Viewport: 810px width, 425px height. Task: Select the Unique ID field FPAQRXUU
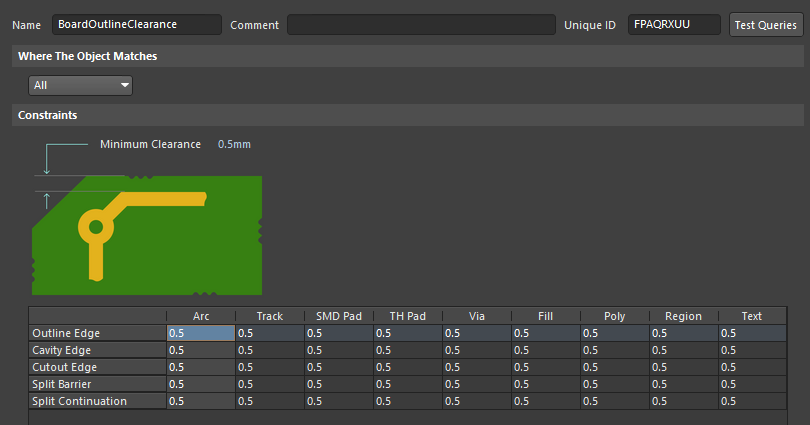coord(674,25)
